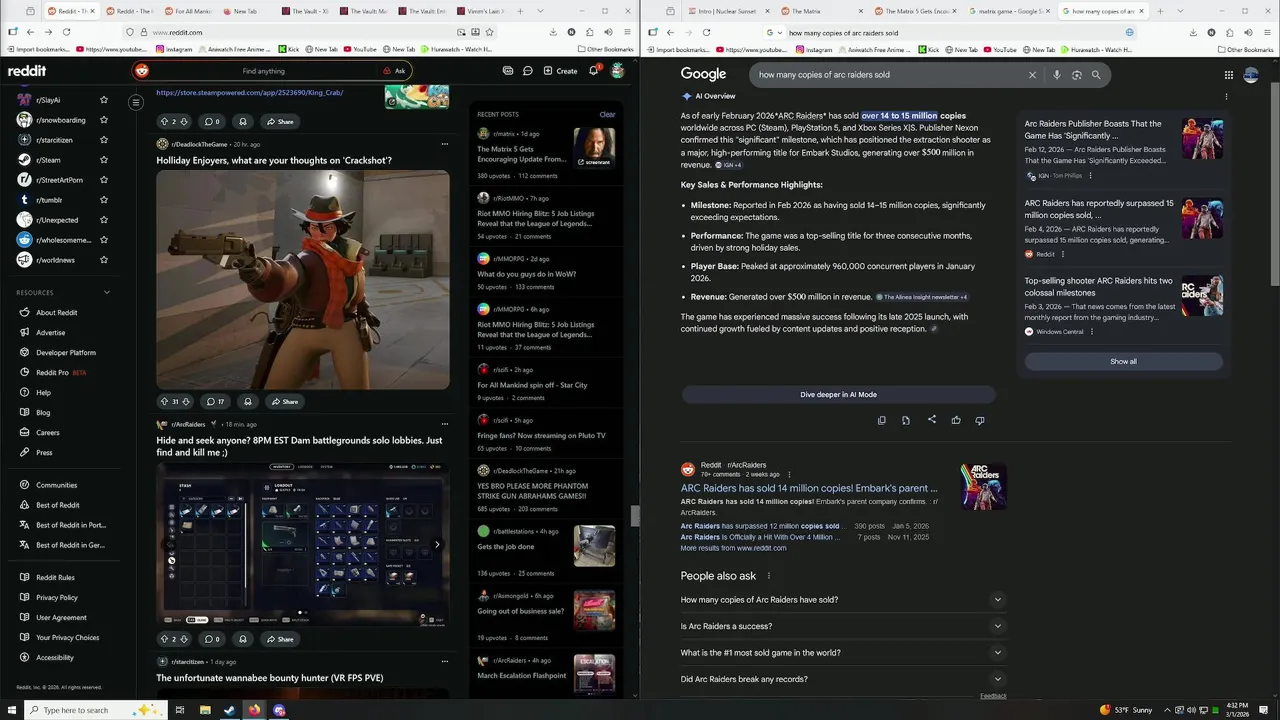Open Instagram bookmark in right browser toolbar

(813, 49)
